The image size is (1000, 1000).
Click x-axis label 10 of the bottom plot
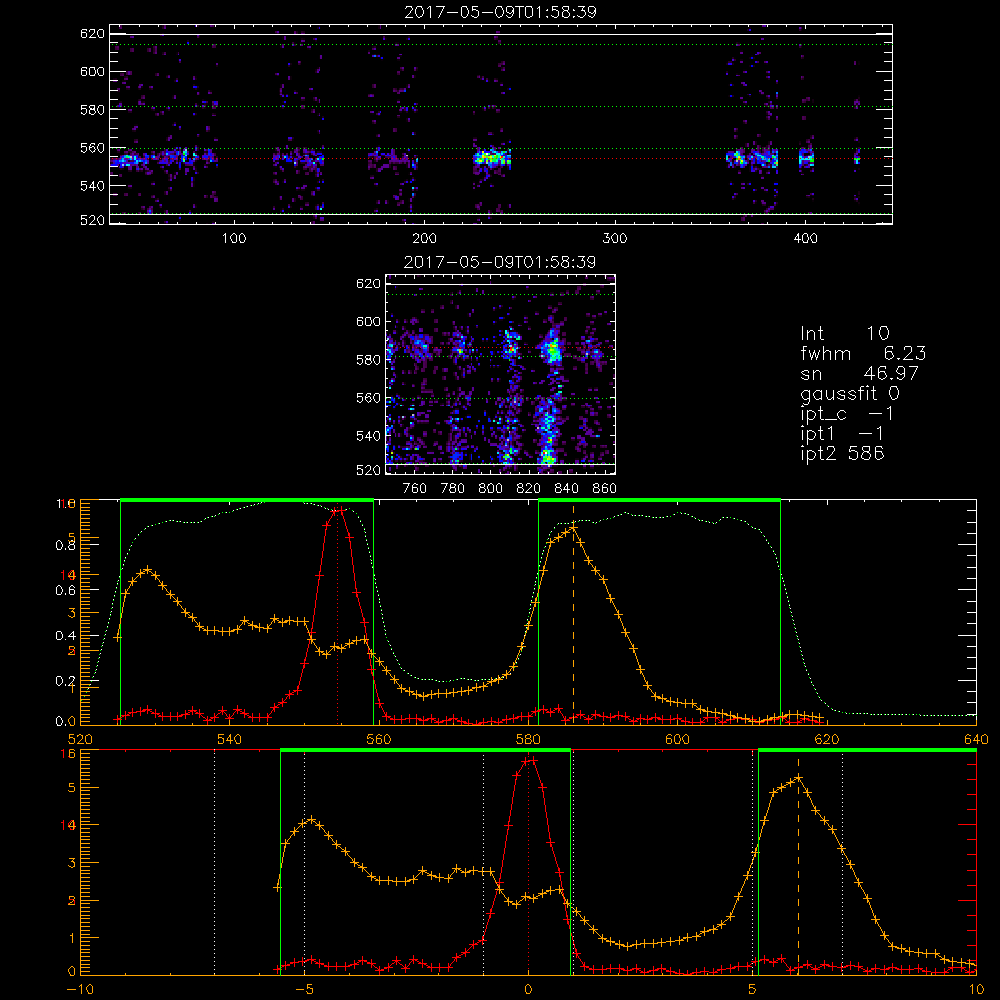976,990
